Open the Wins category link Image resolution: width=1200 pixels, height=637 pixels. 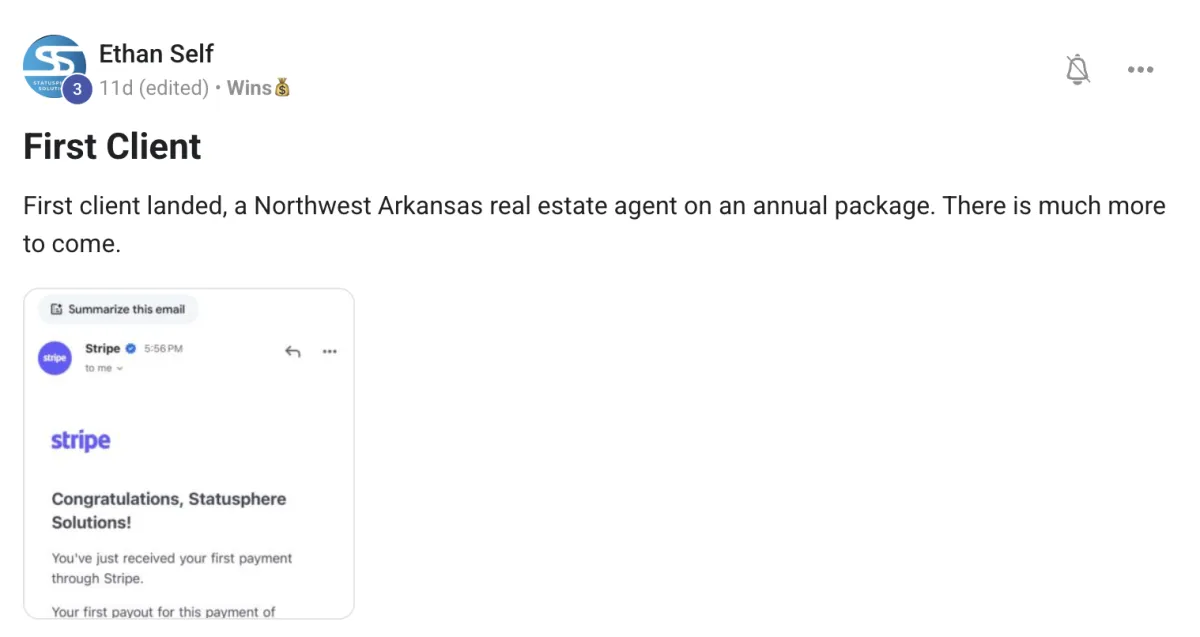coord(249,88)
